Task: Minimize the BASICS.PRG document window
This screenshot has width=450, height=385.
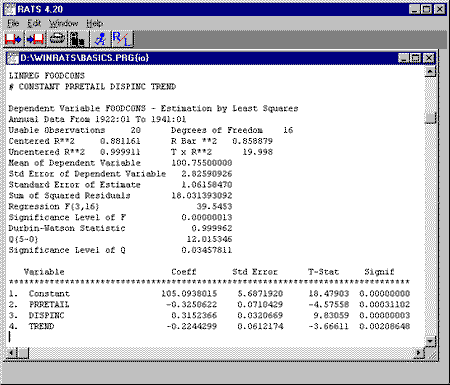Action: 404,58
